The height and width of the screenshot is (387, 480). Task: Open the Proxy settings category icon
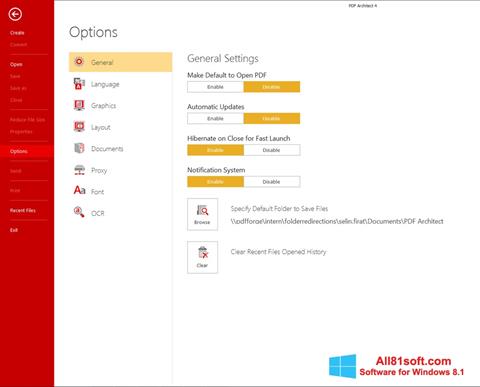click(79, 170)
